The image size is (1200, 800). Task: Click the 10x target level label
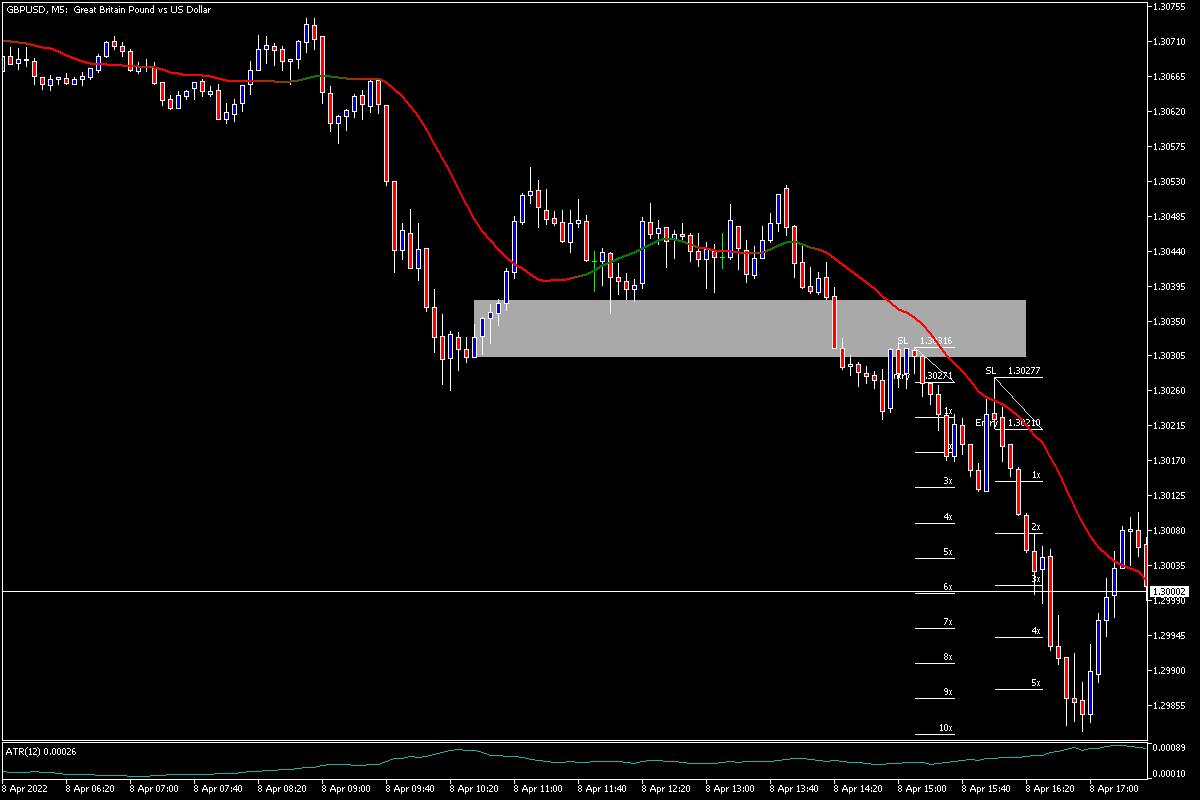(x=946, y=728)
